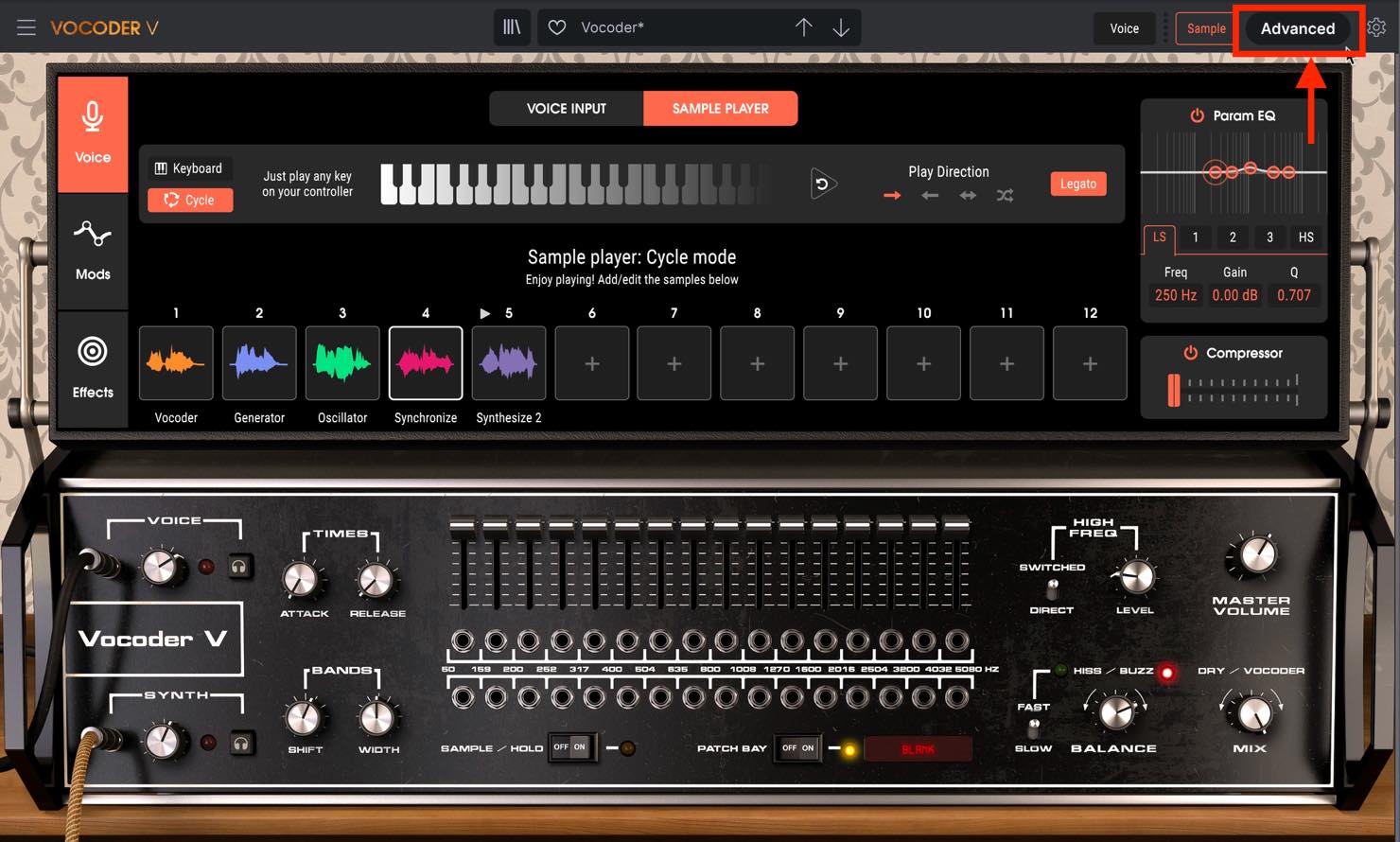Set play direction to backward arrow

click(x=930, y=196)
